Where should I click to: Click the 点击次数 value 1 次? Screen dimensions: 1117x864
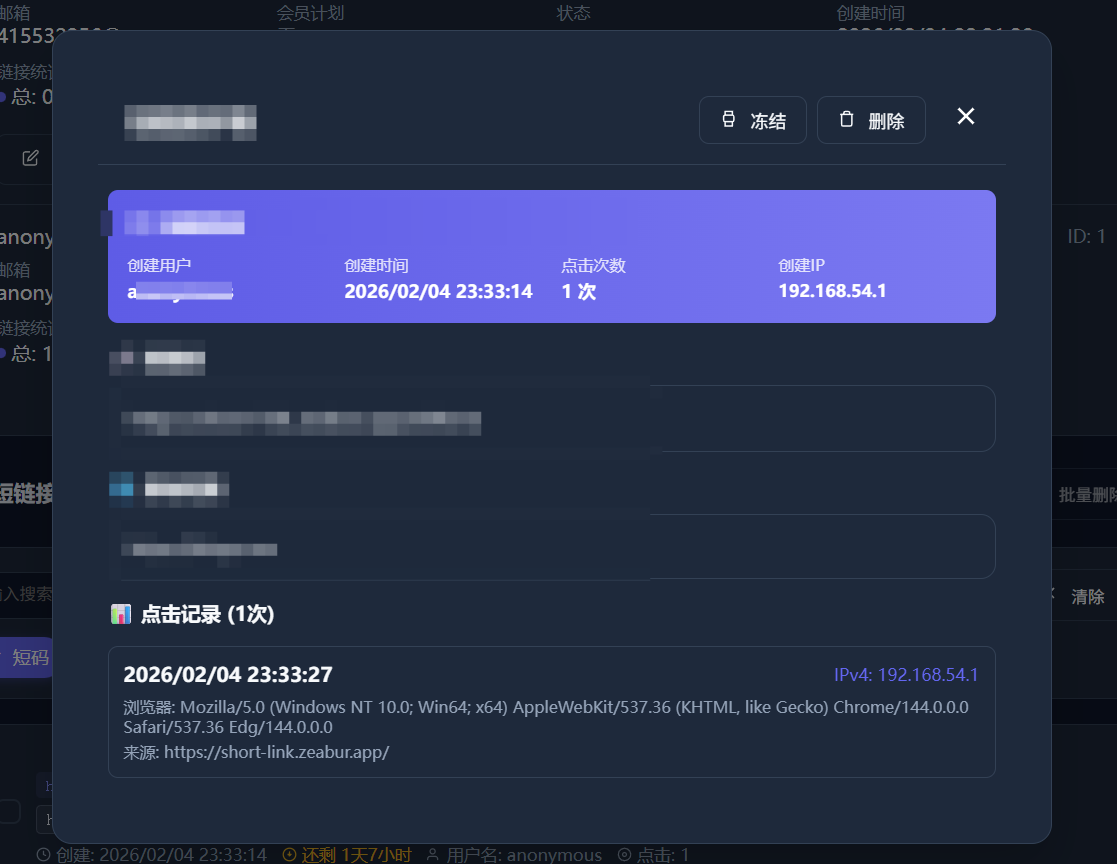coord(578,291)
